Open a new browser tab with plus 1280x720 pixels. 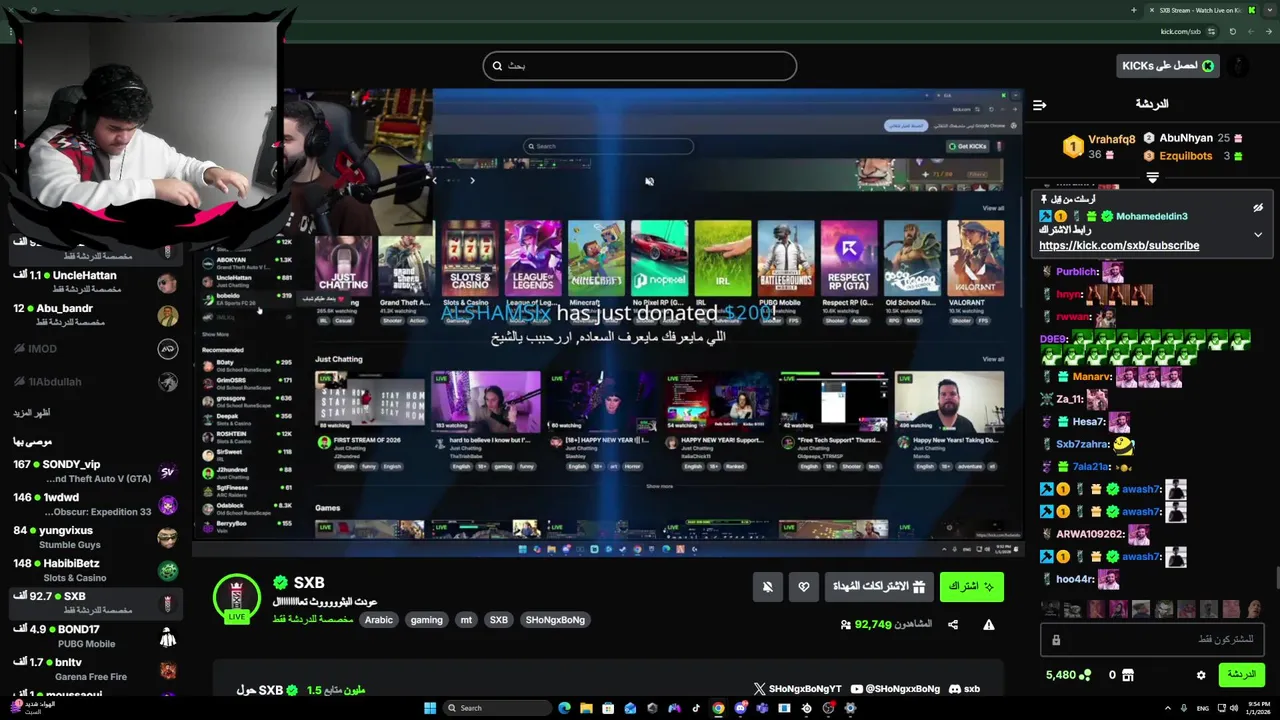1133,10
